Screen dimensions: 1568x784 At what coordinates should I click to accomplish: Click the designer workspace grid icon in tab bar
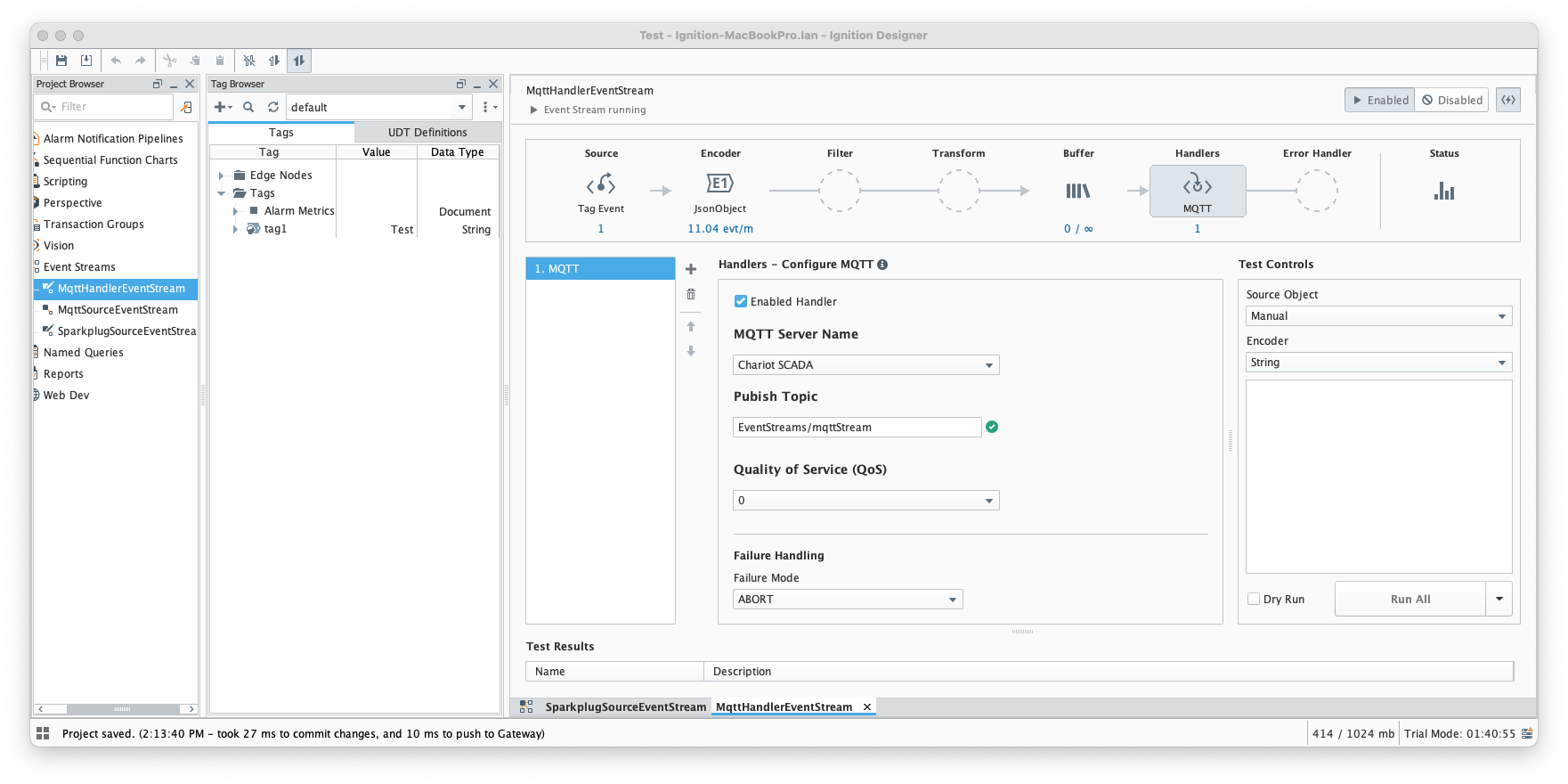pyautogui.click(x=526, y=706)
